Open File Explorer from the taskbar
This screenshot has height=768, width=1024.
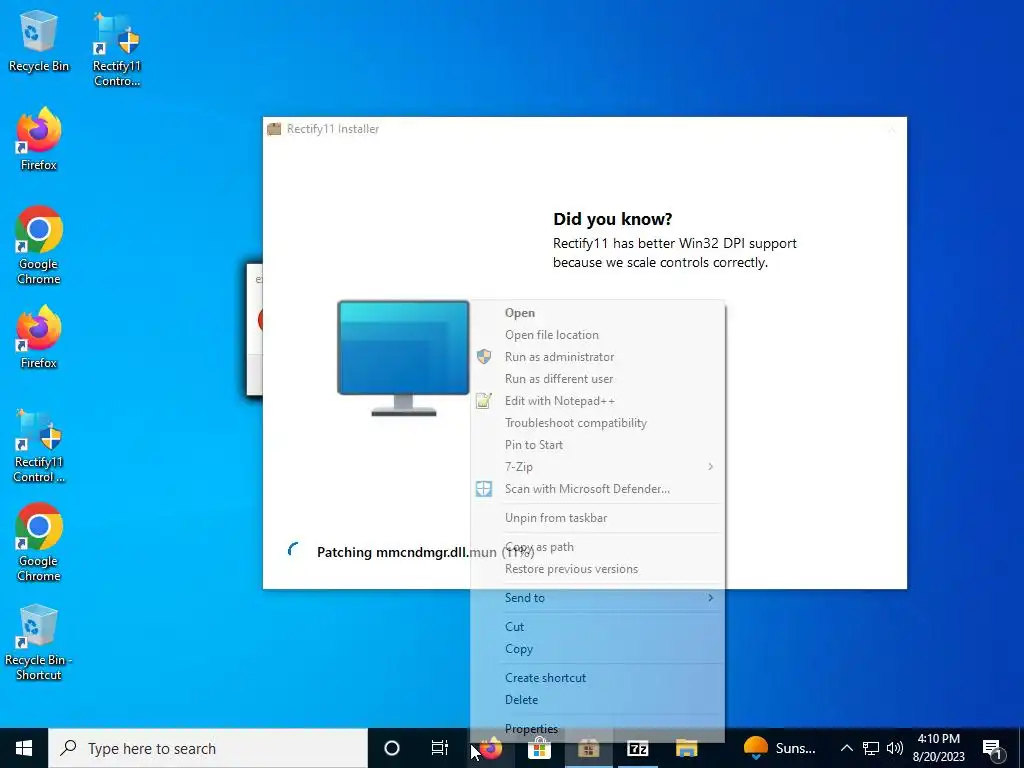pos(686,748)
